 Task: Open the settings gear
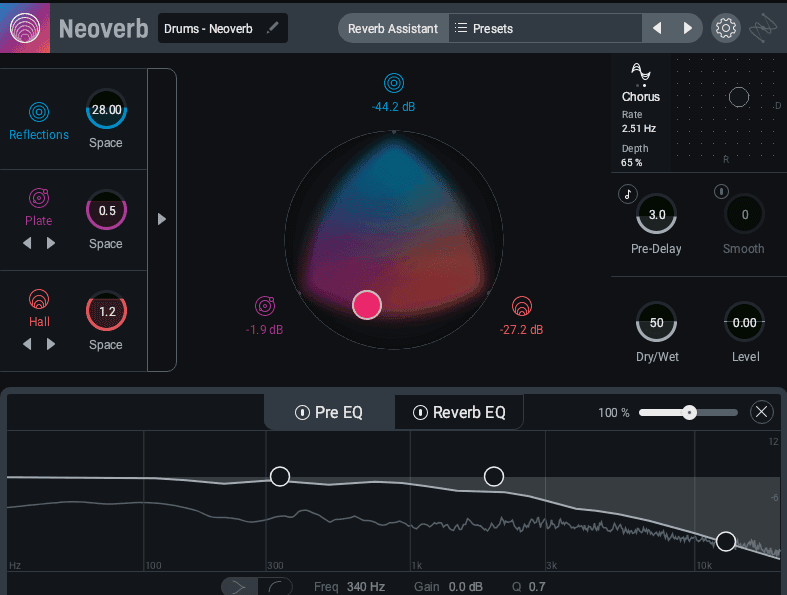pos(725,28)
